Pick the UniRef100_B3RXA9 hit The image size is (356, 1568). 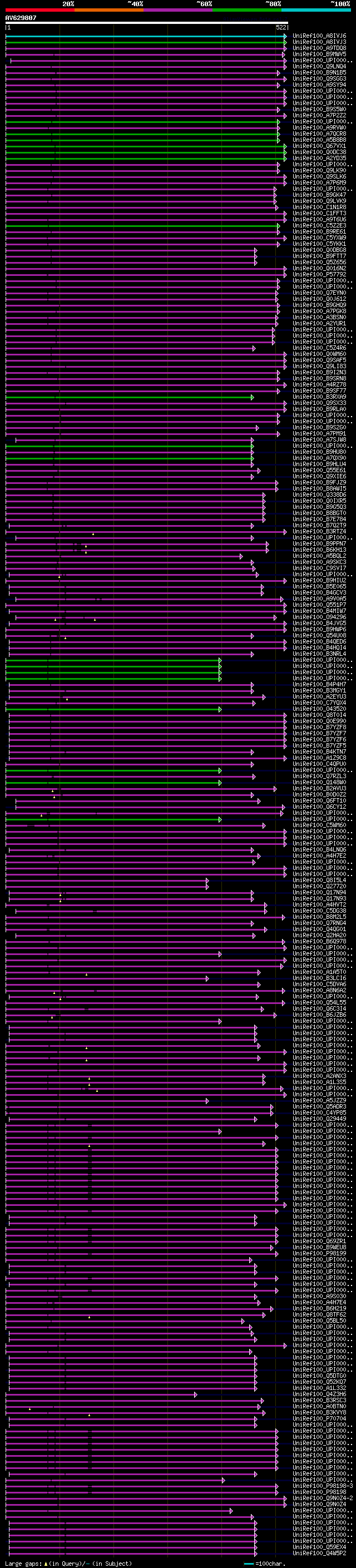click(319, 397)
